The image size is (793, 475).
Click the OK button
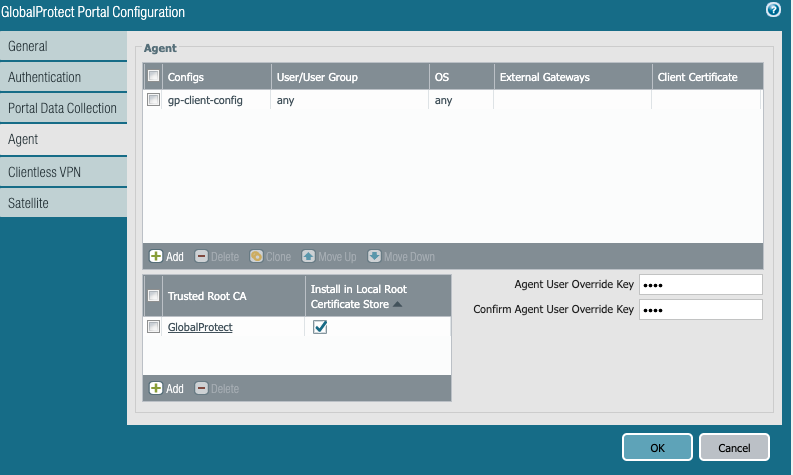(x=657, y=447)
